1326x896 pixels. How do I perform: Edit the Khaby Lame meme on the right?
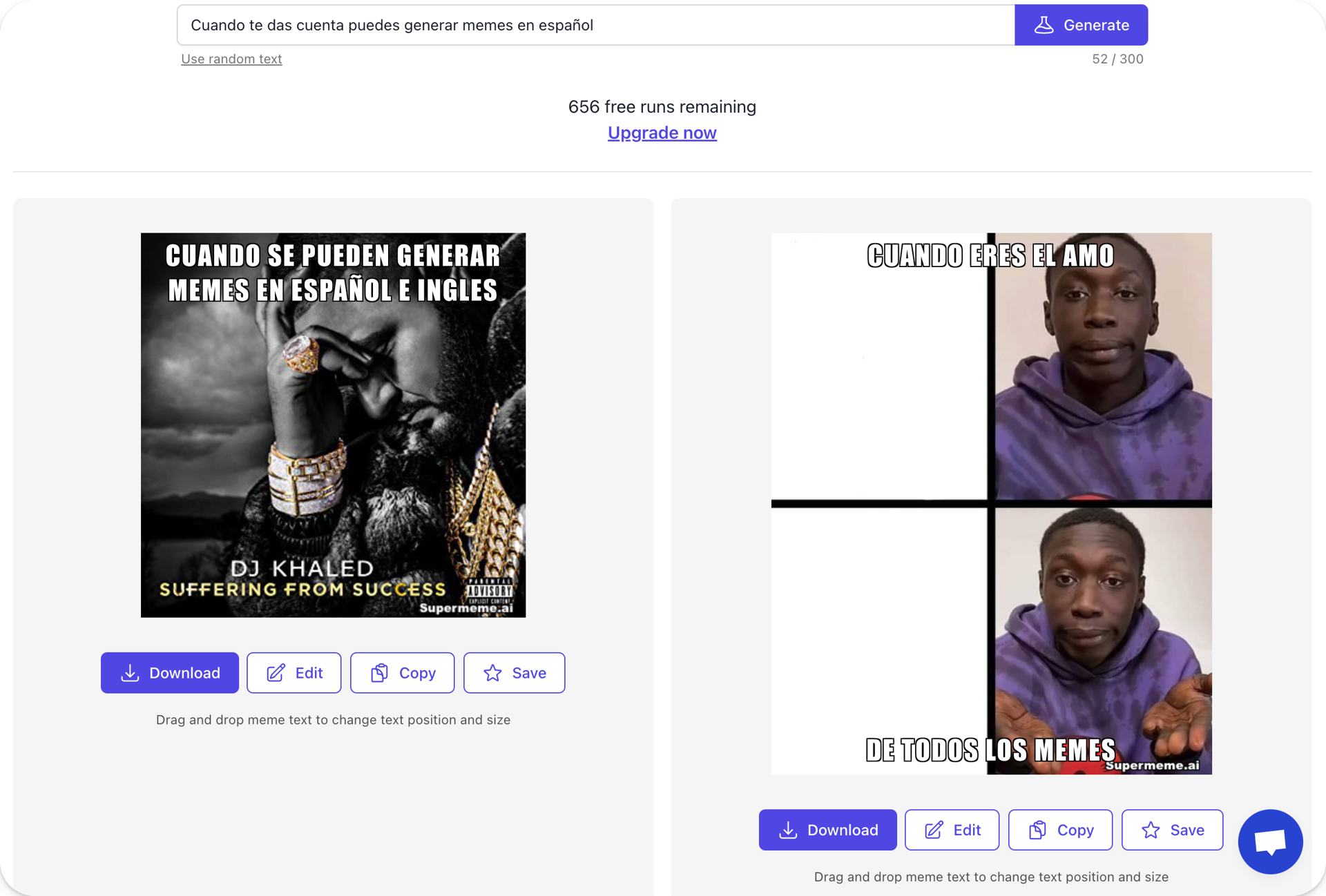[x=952, y=830]
